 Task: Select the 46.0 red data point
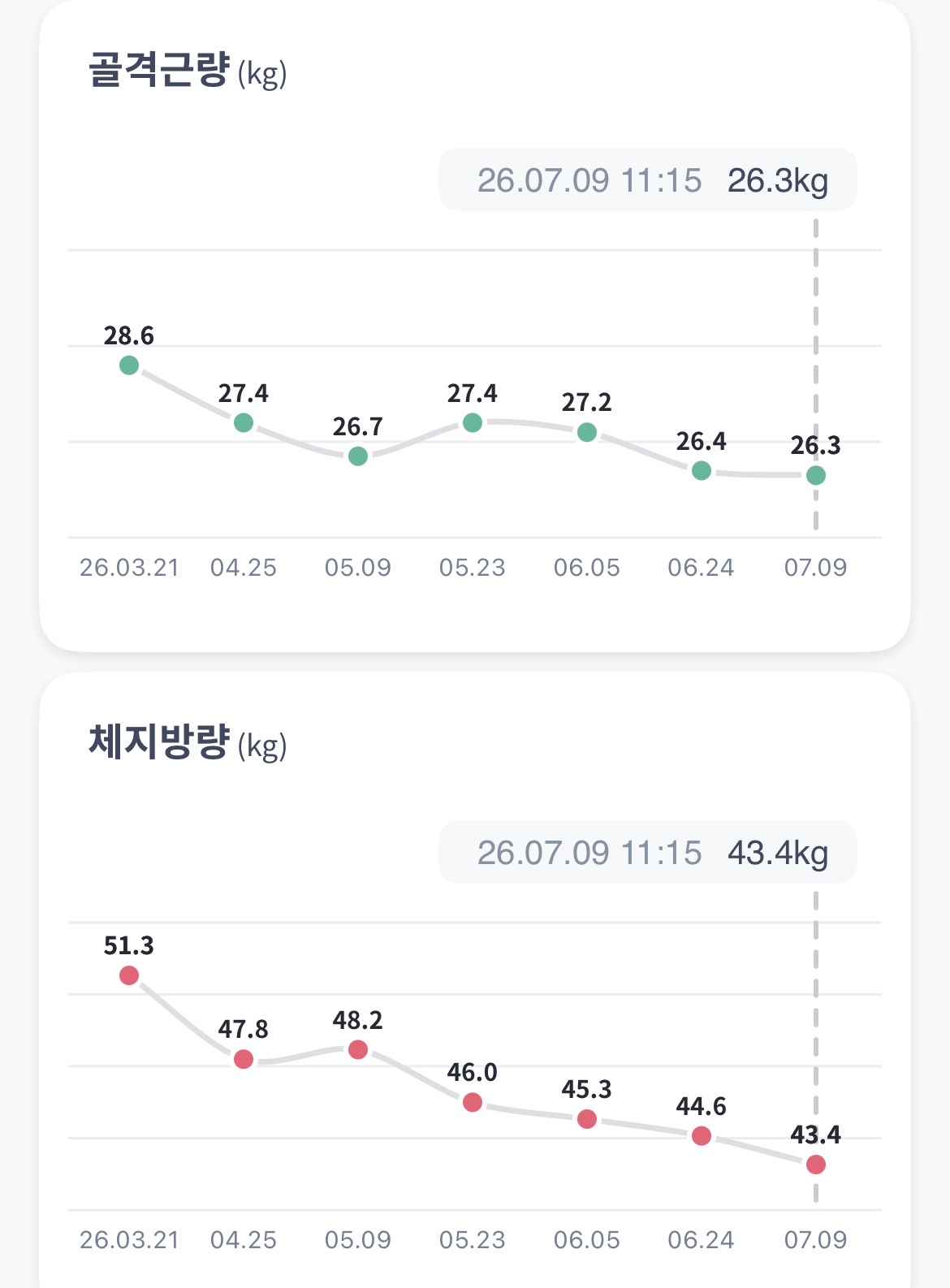point(473,1103)
